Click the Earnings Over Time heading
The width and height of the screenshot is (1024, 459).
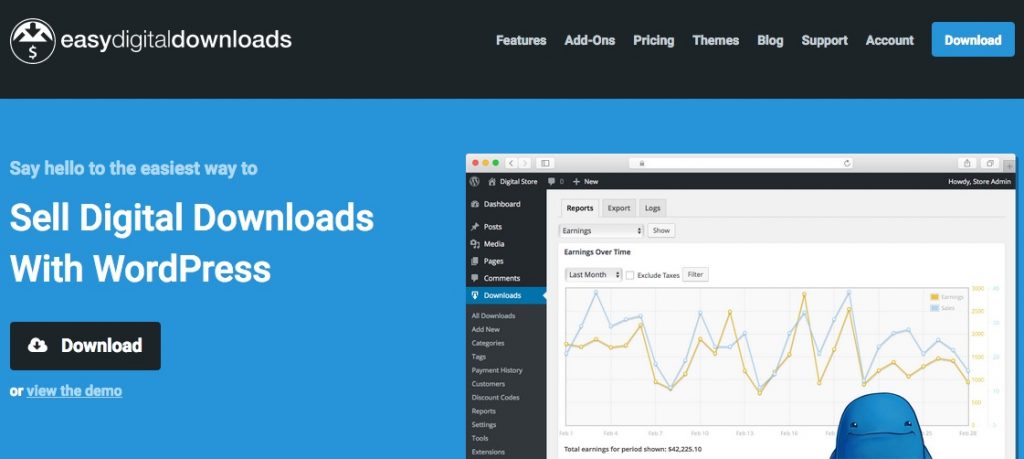tap(597, 252)
